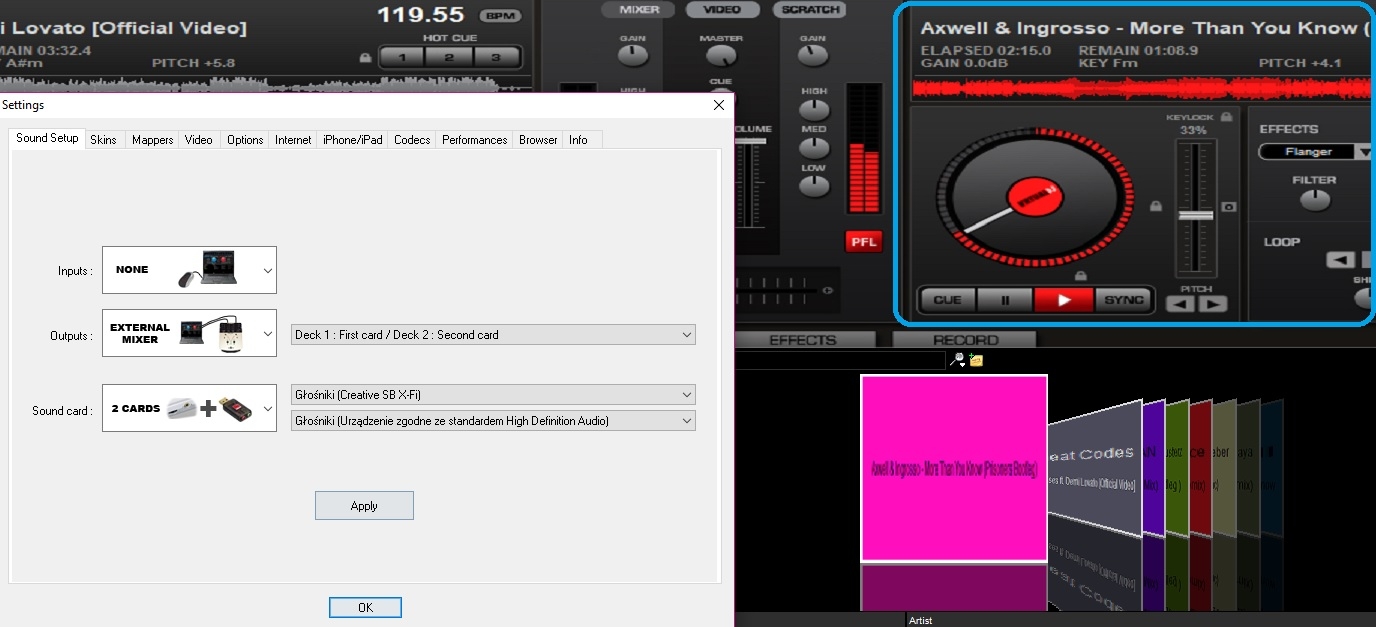Nudge pitch up with right arrow
The image size is (1376, 627).
point(1212,304)
